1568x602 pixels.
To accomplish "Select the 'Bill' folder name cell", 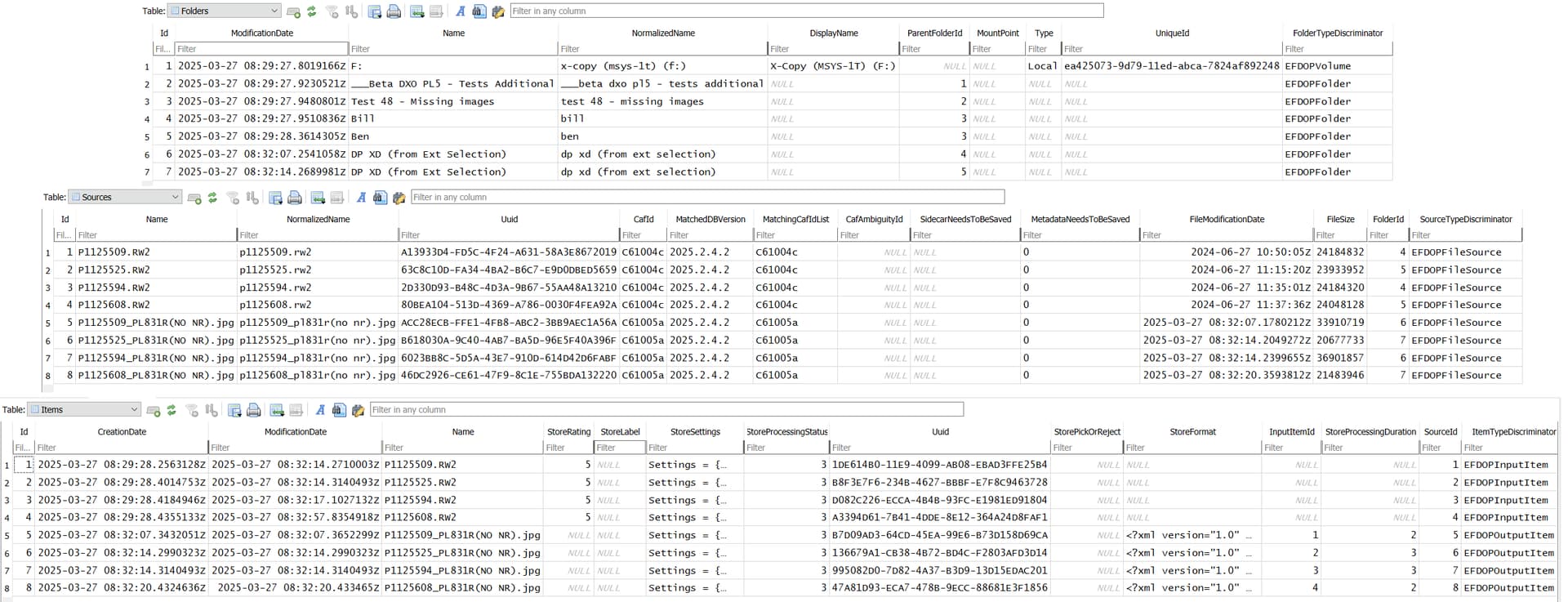I will (453, 119).
